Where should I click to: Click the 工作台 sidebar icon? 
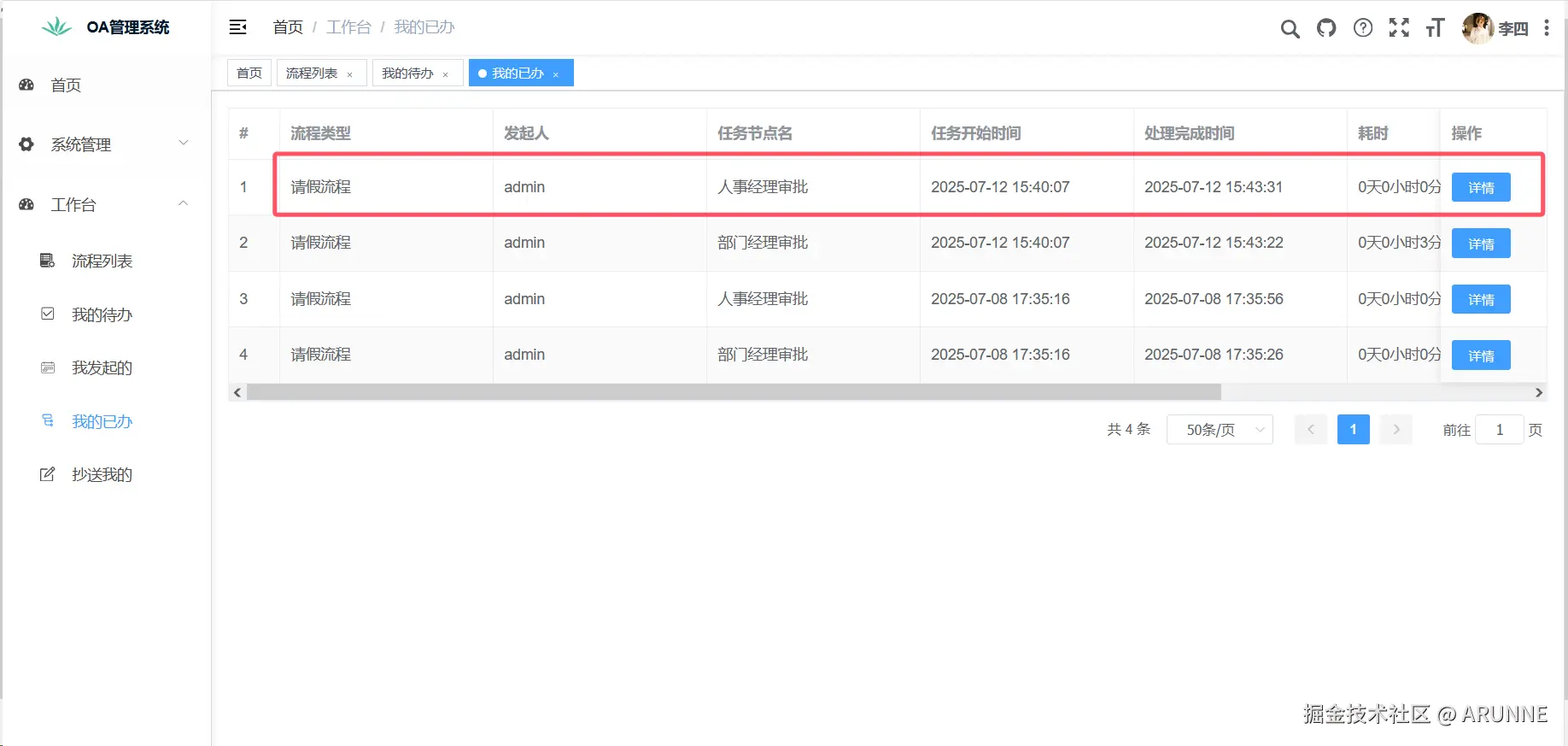pyautogui.click(x=26, y=204)
